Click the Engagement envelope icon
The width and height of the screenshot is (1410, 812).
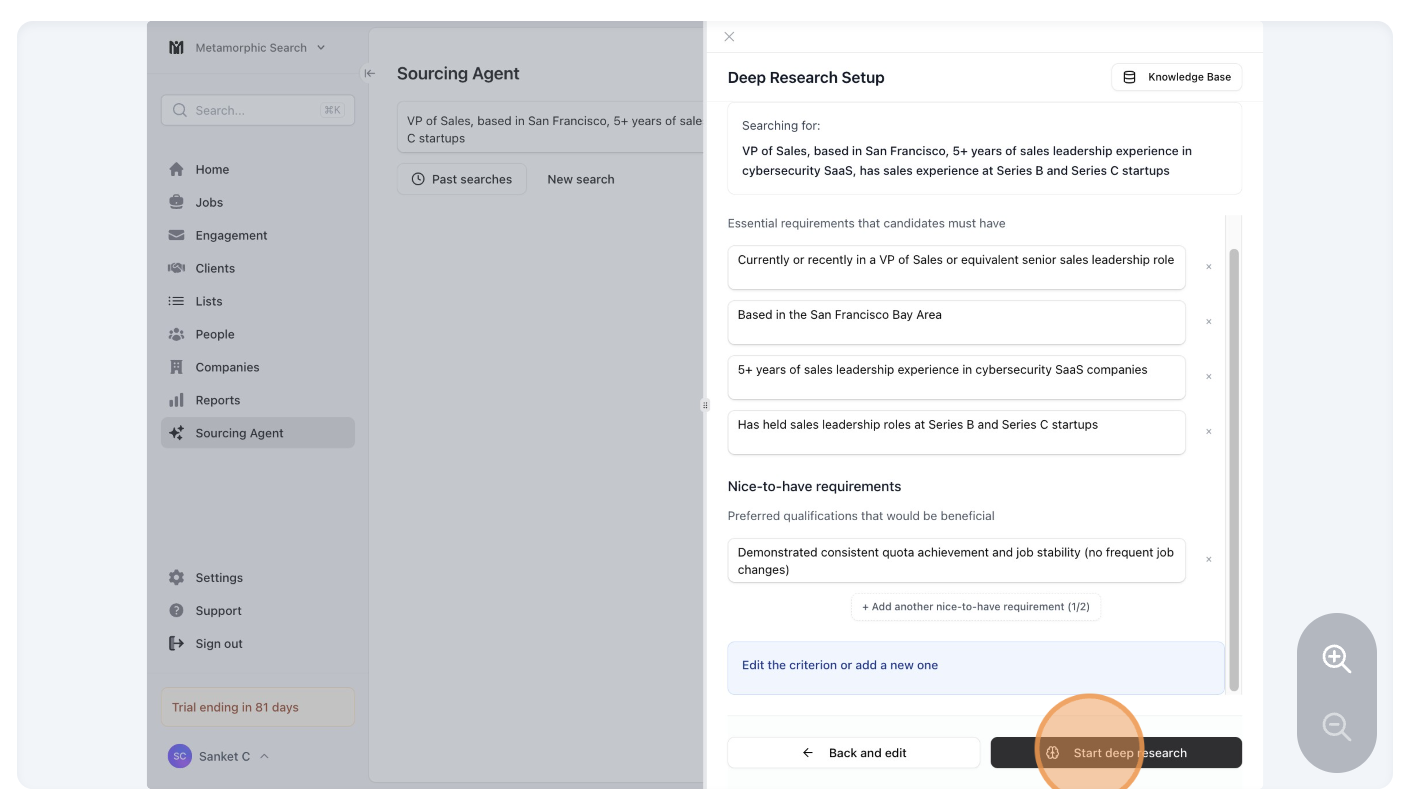[176, 235]
